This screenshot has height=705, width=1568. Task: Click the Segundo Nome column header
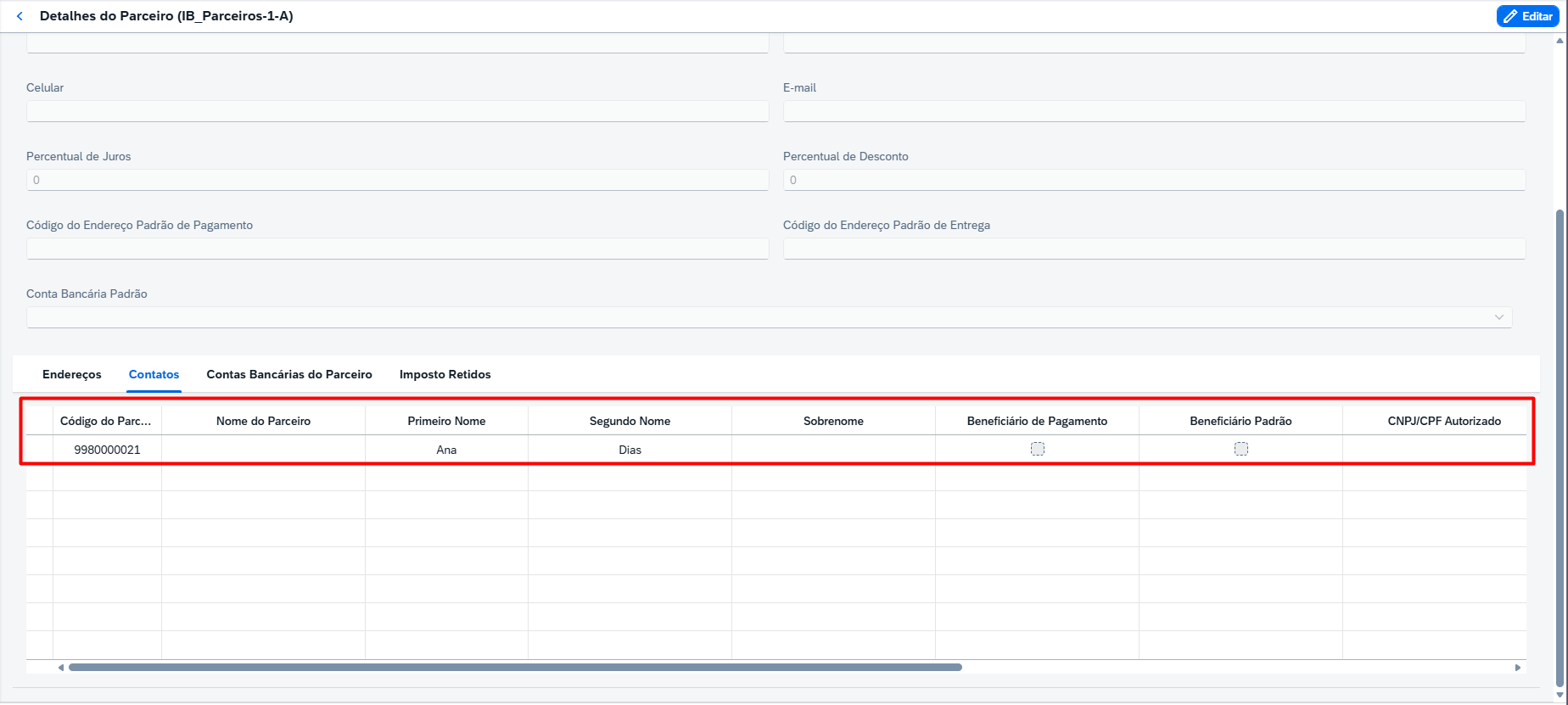pyautogui.click(x=630, y=421)
